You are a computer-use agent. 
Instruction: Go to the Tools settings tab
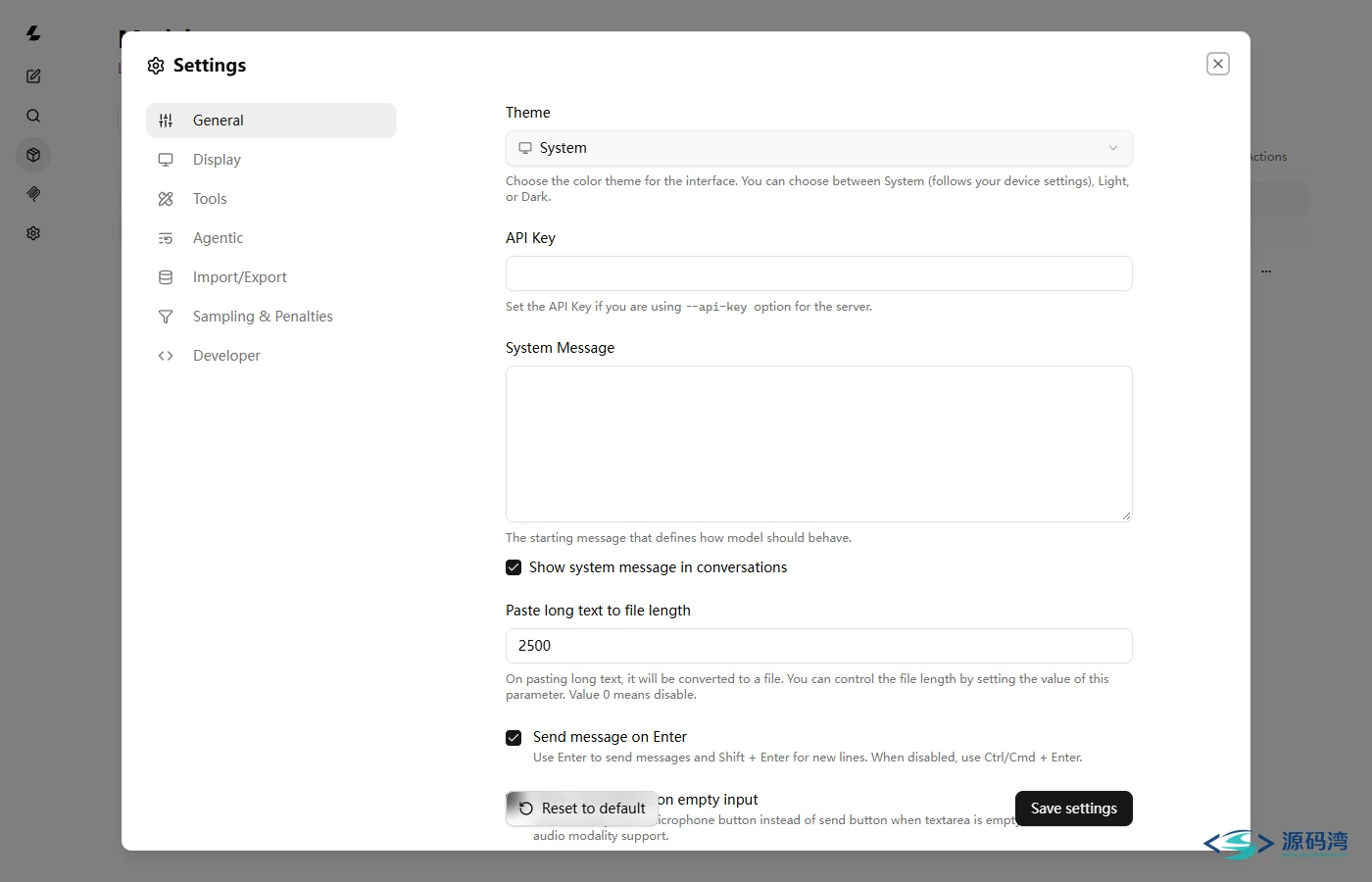[271, 199]
